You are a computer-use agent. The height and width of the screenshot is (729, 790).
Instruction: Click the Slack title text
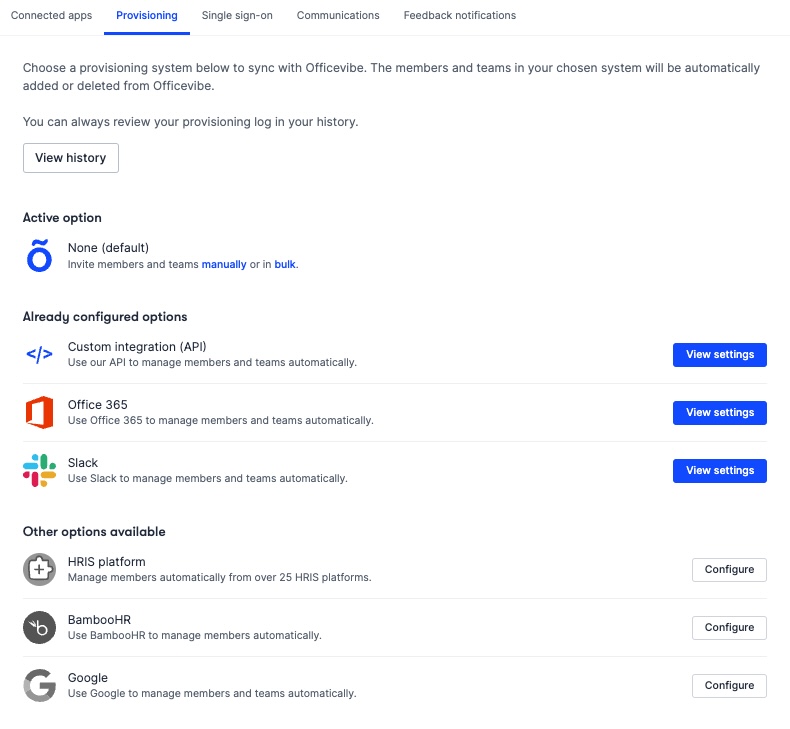point(83,462)
